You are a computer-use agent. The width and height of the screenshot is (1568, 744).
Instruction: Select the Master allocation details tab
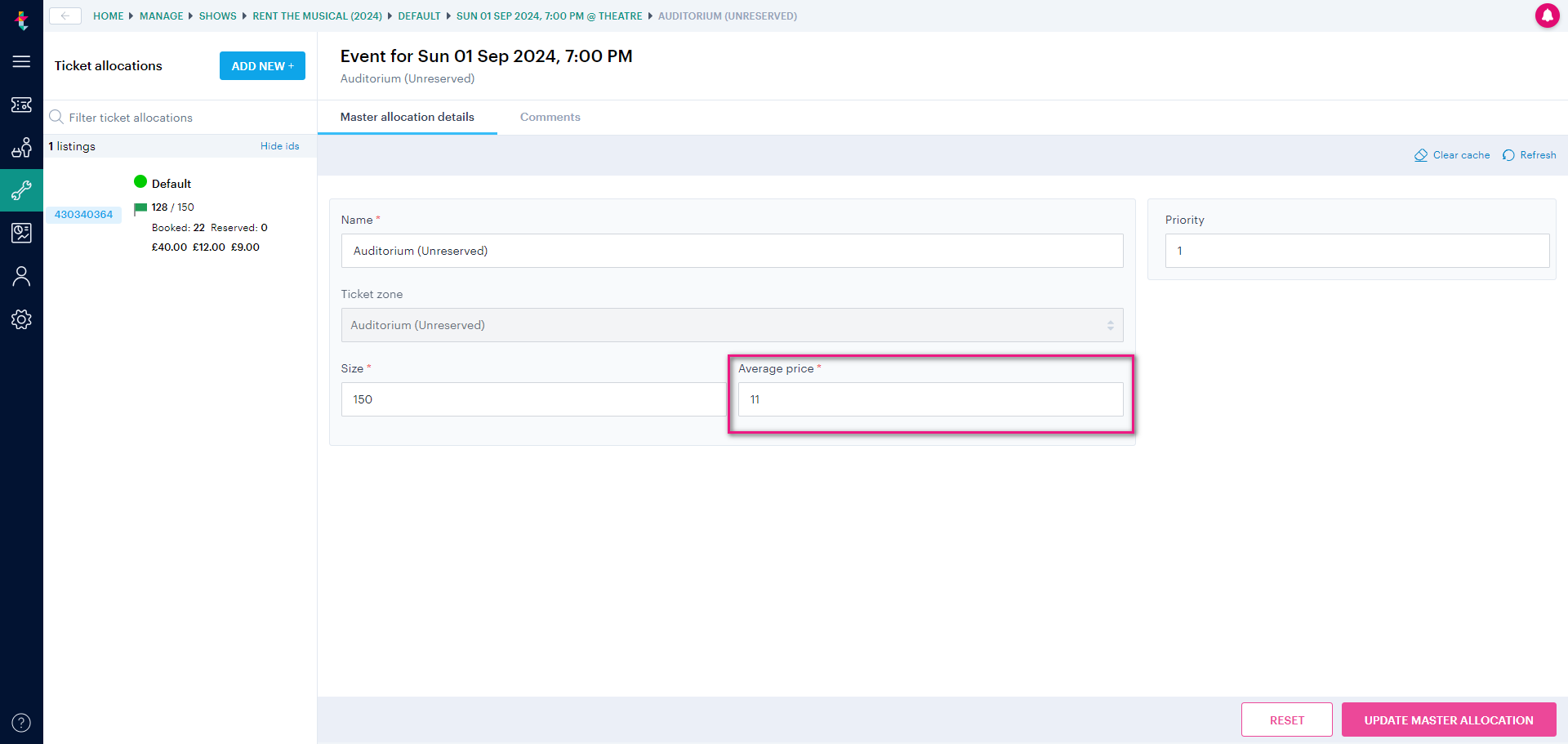click(x=407, y=117)
